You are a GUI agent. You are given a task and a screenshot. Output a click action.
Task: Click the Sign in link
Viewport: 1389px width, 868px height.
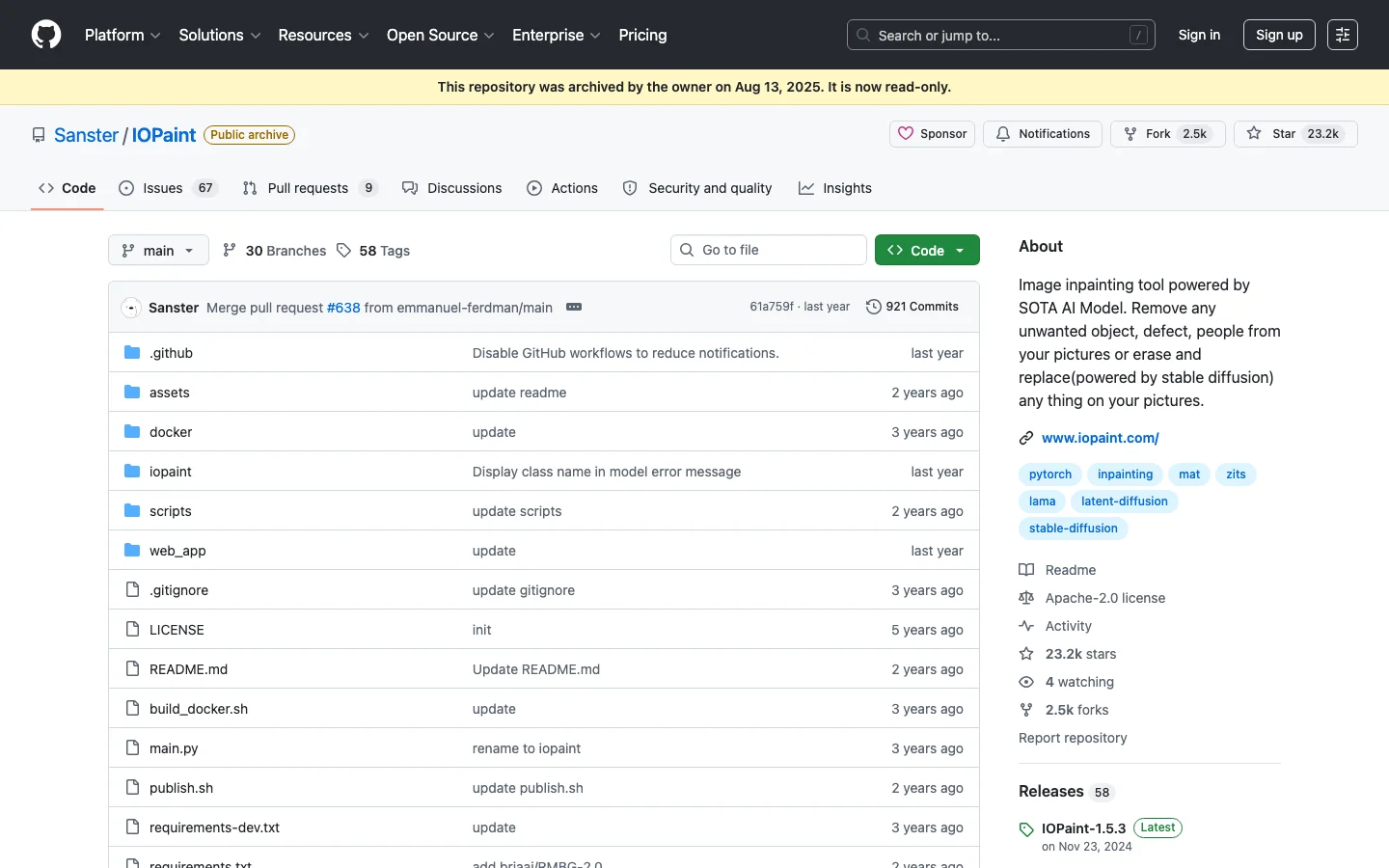pos(1199,35)
